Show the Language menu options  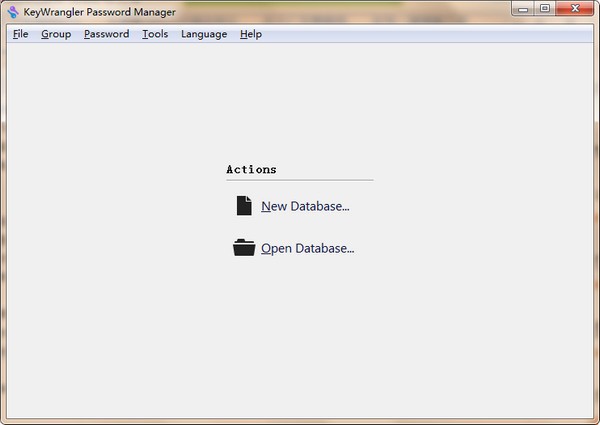(x=204, y=34)
